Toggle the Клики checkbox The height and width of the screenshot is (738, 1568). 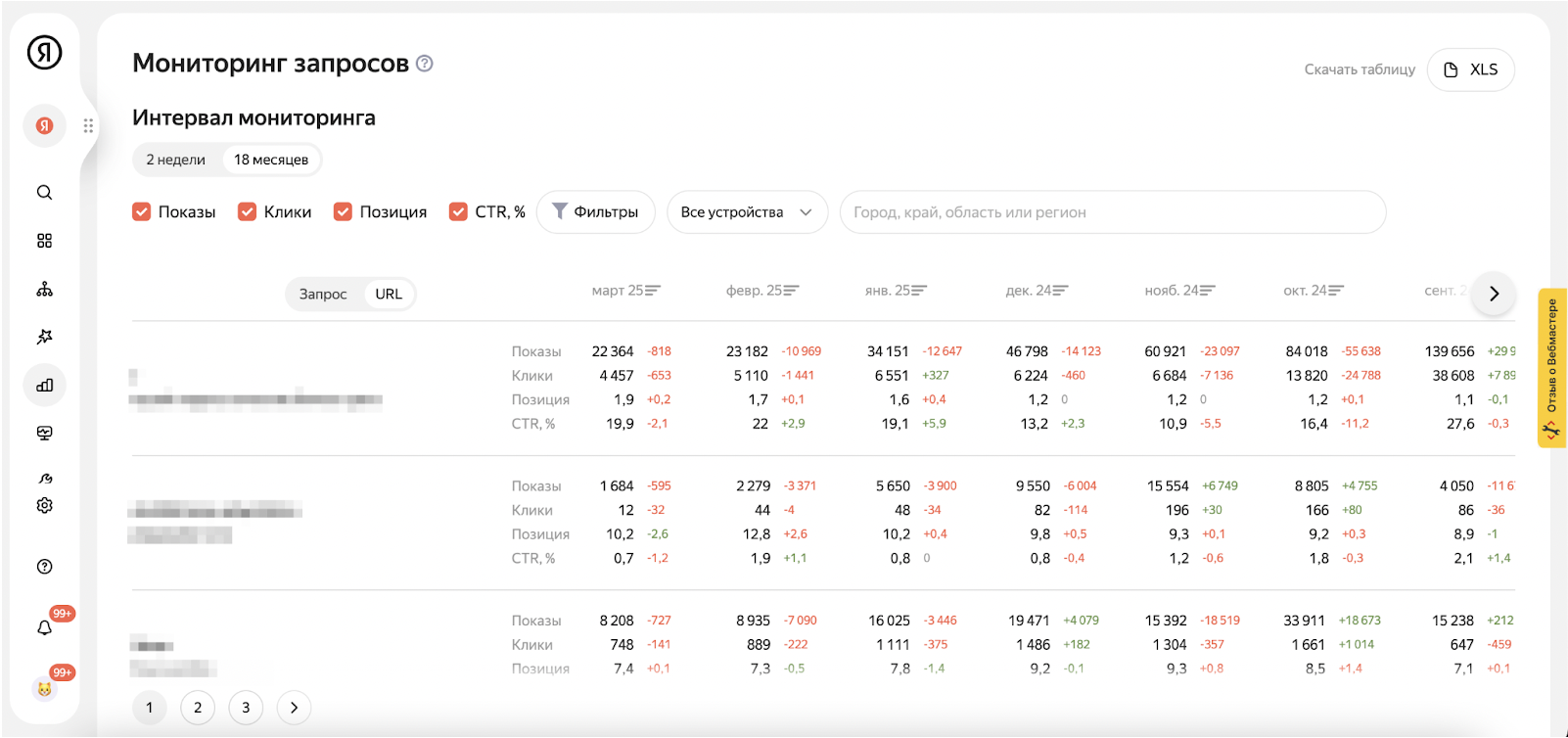pyautogui.click(x=248, y=211)
